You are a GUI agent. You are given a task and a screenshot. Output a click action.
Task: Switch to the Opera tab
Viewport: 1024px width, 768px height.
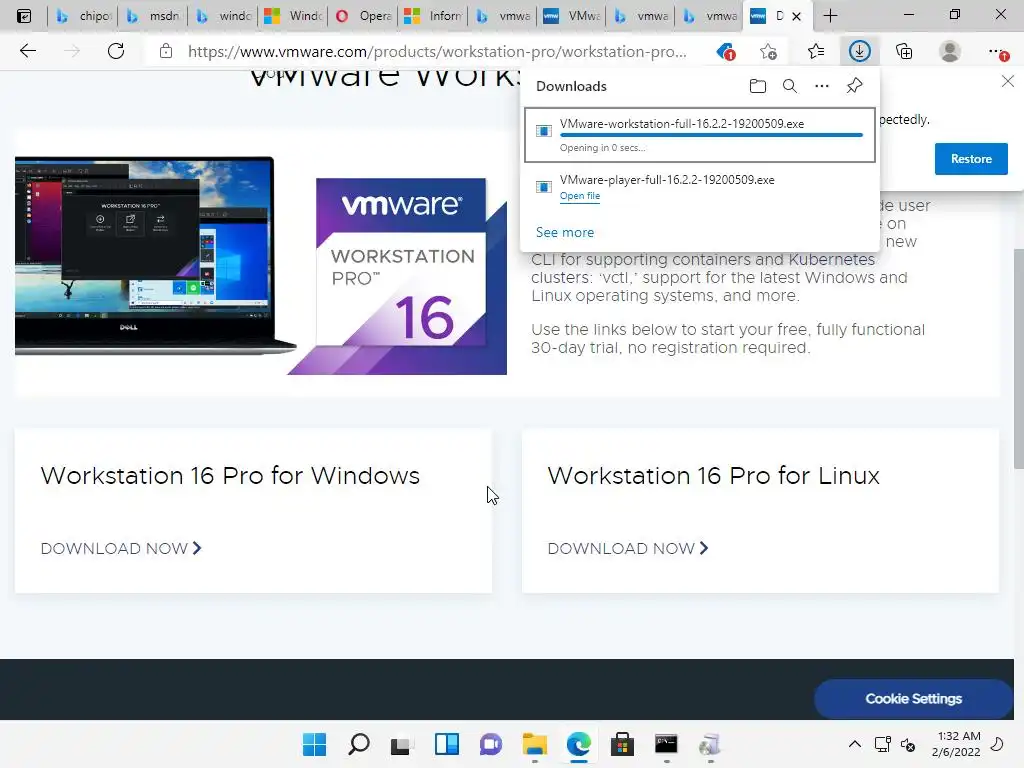coord(364,16)
